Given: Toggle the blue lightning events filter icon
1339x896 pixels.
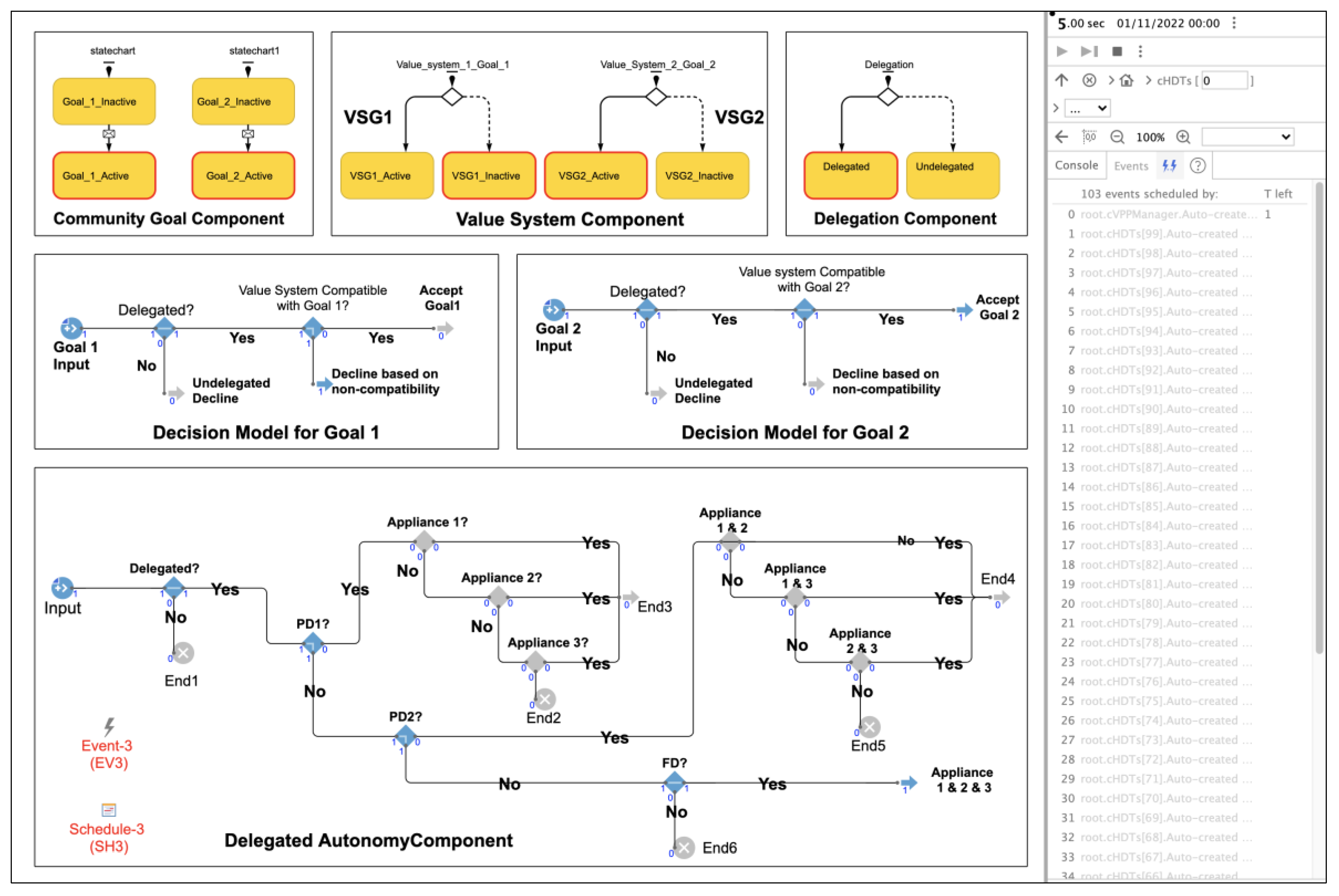Looking at the screenshot, I should point(1170,166).
